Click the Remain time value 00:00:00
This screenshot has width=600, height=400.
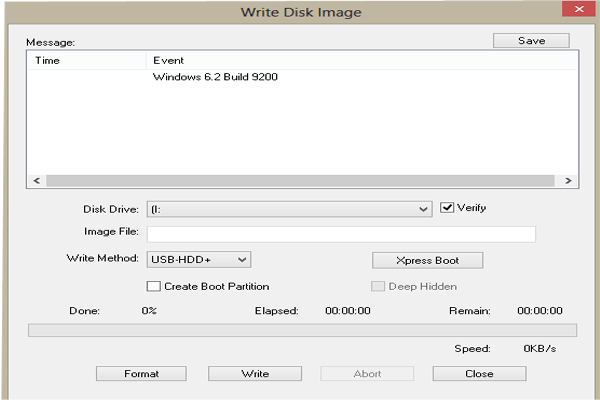[x=540, y=310]
